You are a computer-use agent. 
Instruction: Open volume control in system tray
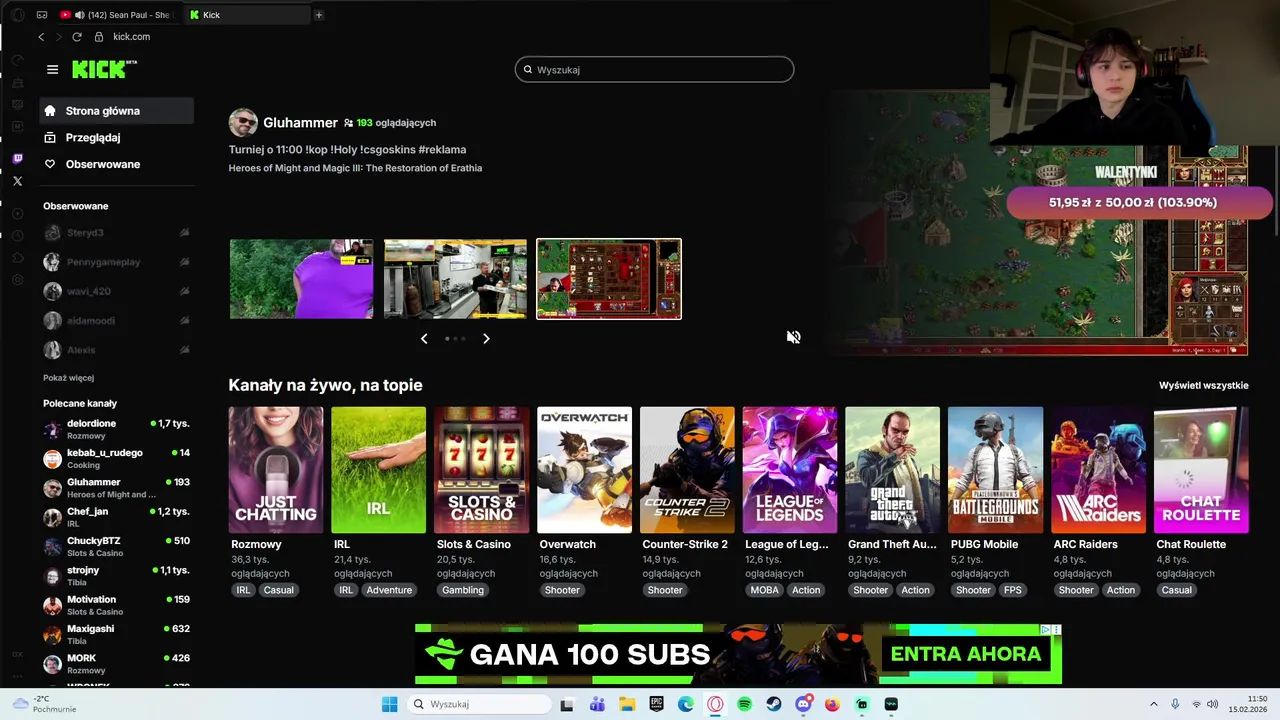click(x=1213, y=704)
